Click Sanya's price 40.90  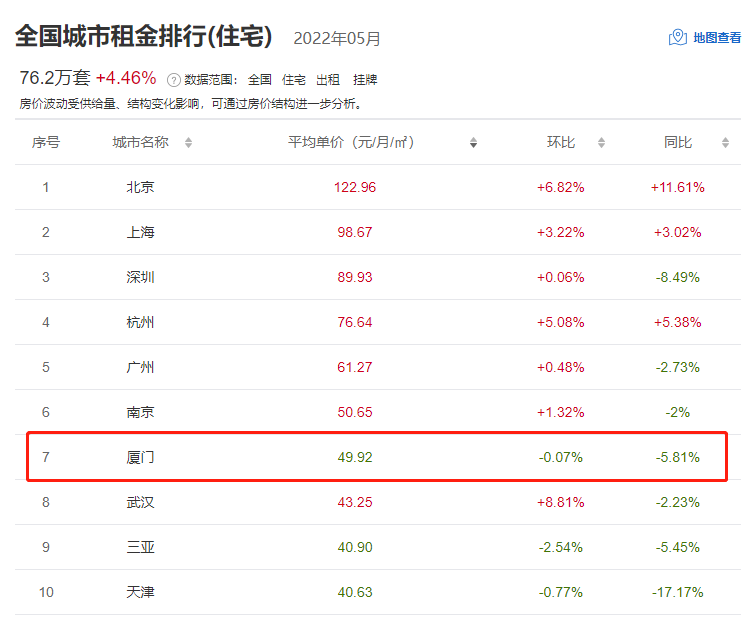[355, 547]
